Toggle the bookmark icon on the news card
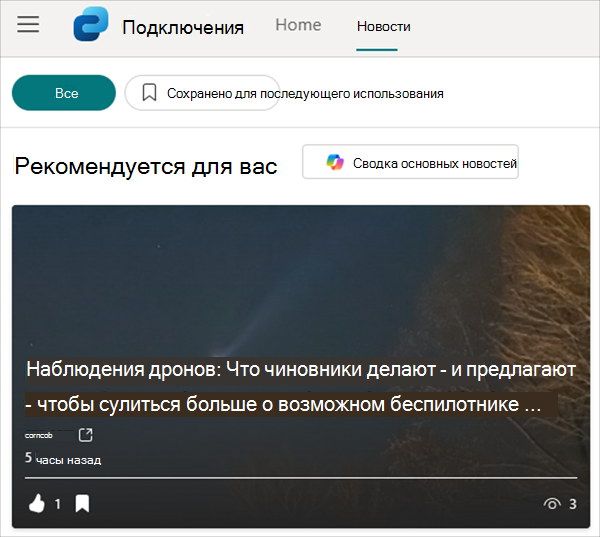The image size is (600, 537). pos(82,503)
